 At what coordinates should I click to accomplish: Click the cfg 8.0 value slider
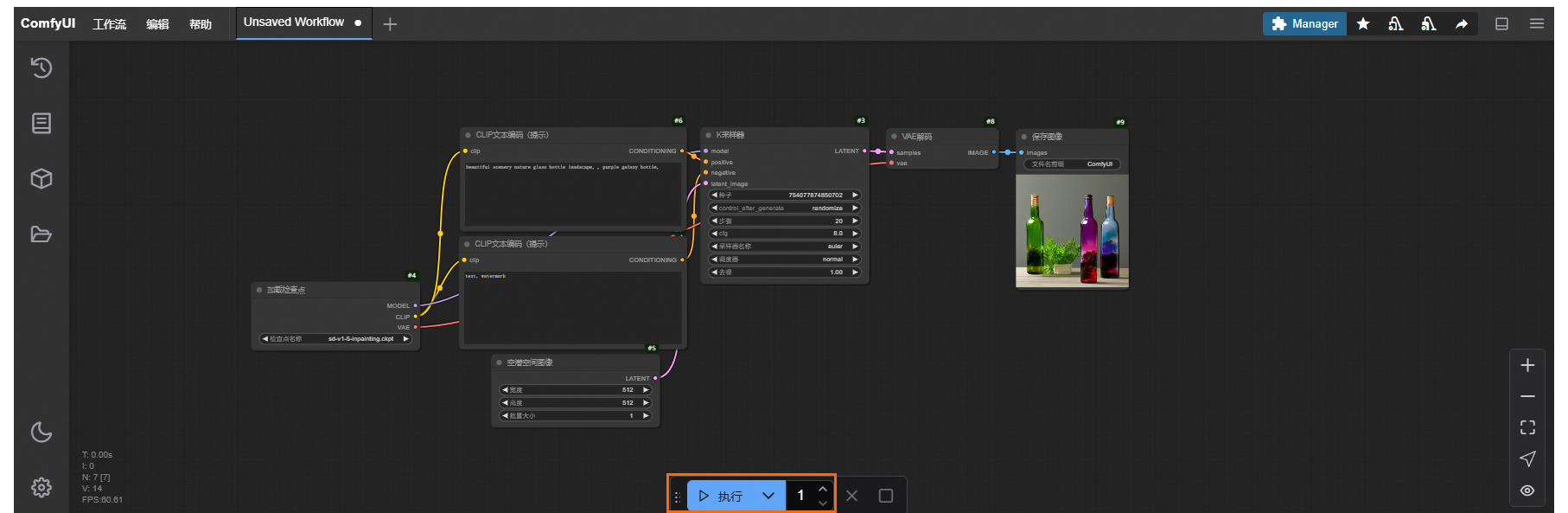pyautogui.click(x=785, y=234)
